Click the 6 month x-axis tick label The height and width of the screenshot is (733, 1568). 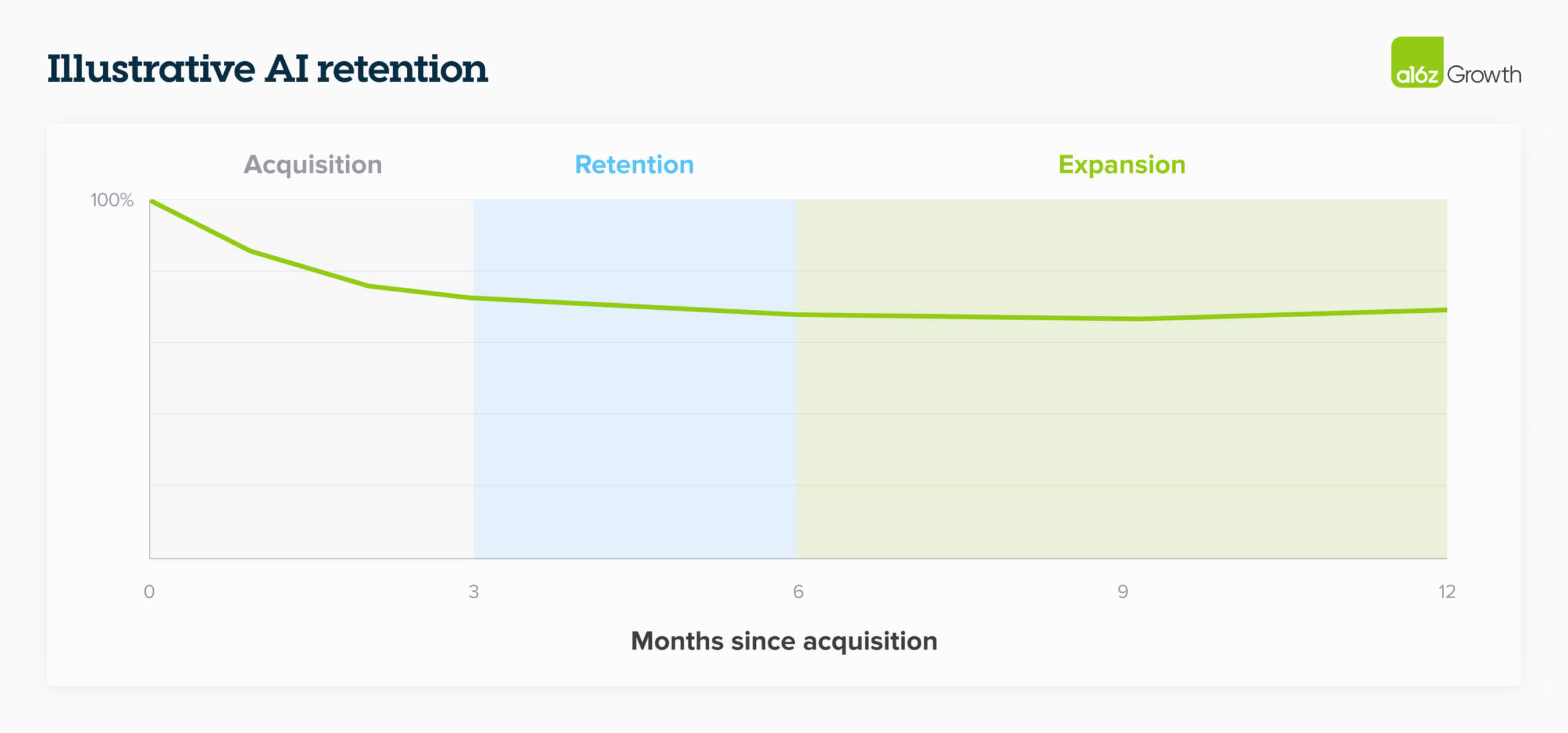coord(797,592)
